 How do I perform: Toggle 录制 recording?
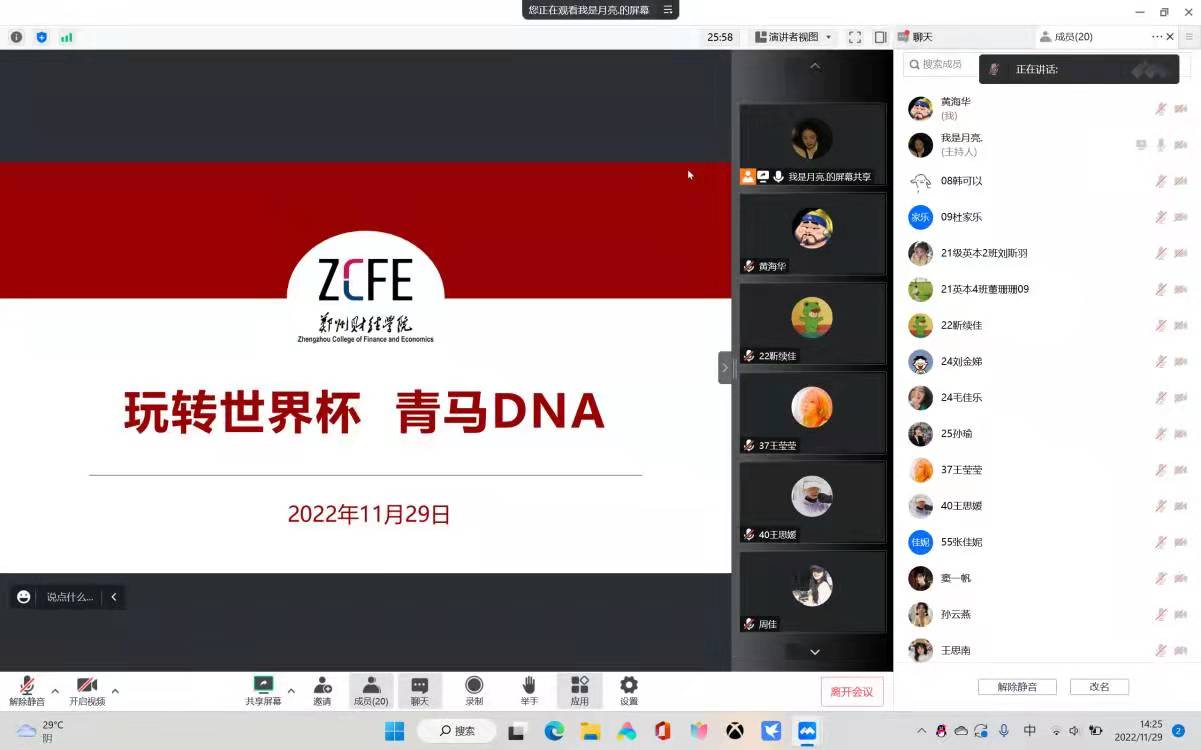tap(474, 691)
